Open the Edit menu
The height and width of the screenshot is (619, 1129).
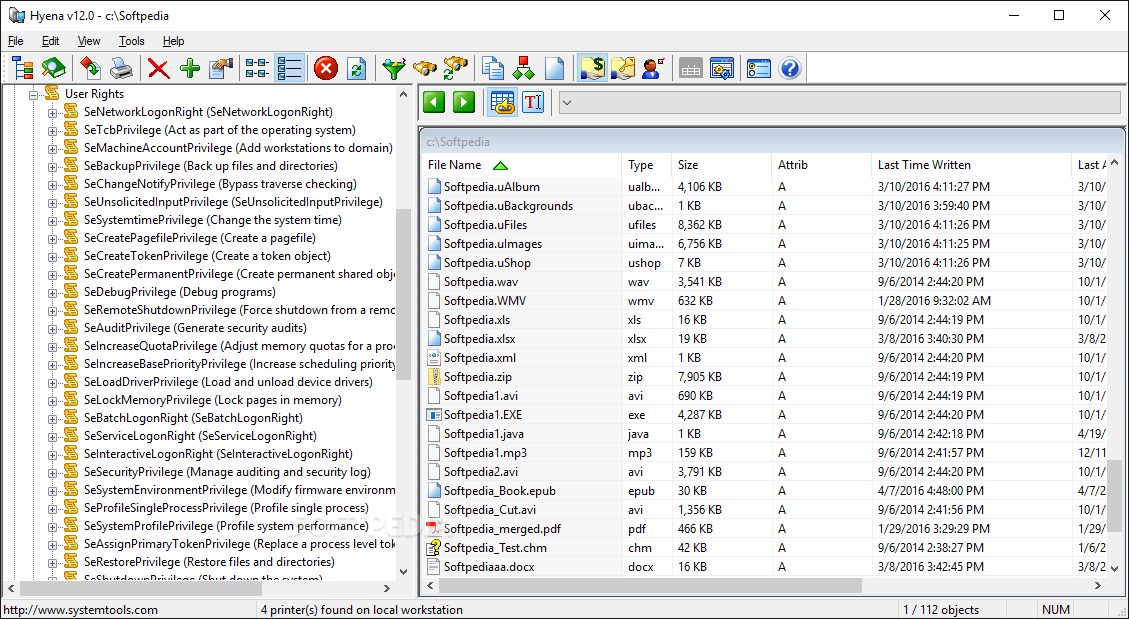pyautogui.click(x=50, y=41)
